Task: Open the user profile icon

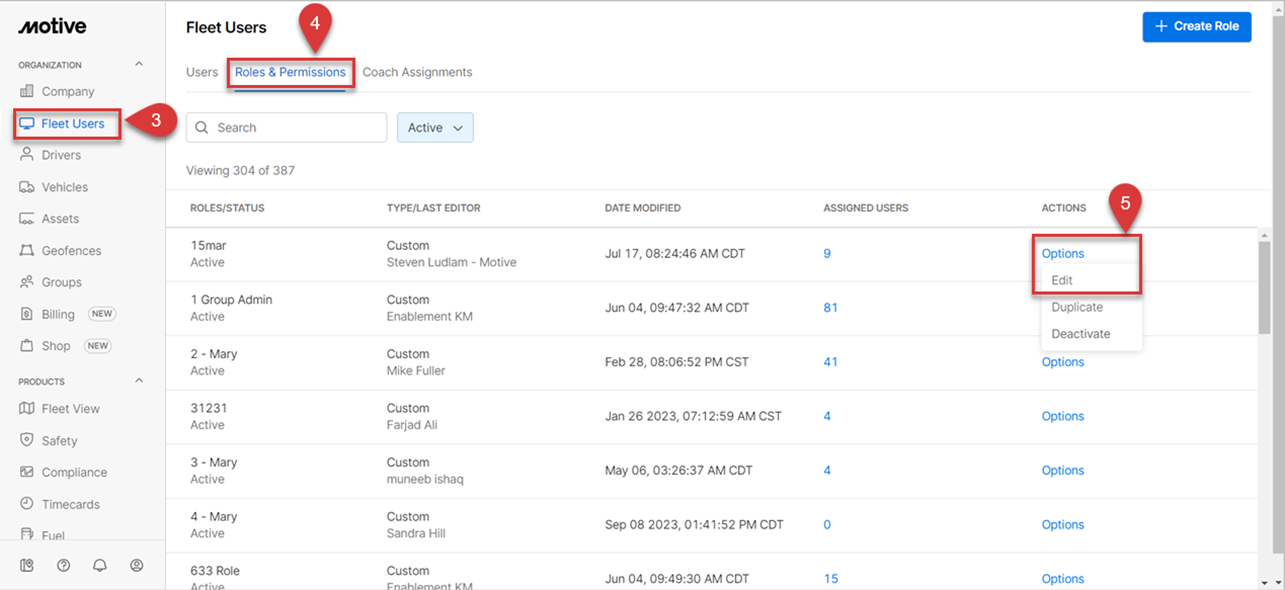Action: point(137,565)
